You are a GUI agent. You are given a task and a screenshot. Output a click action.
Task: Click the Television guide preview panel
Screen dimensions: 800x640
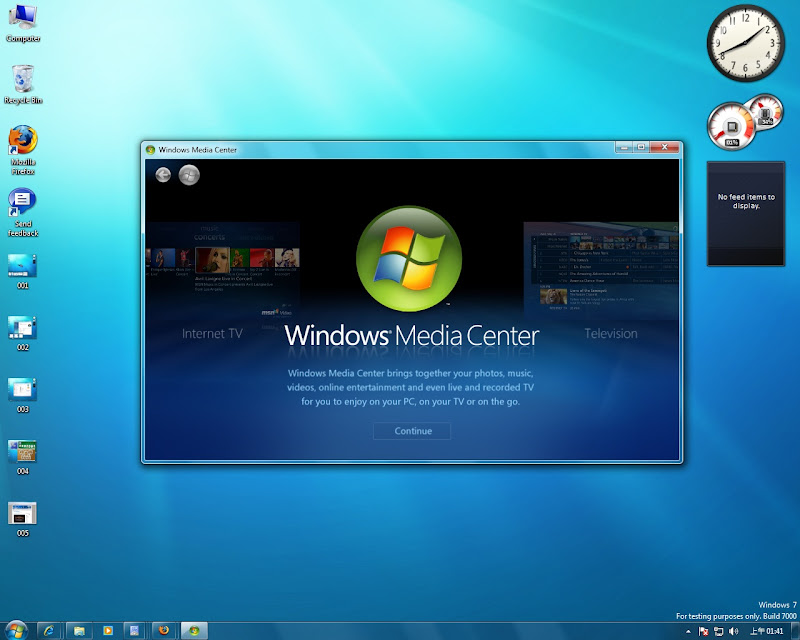[601, 270]
